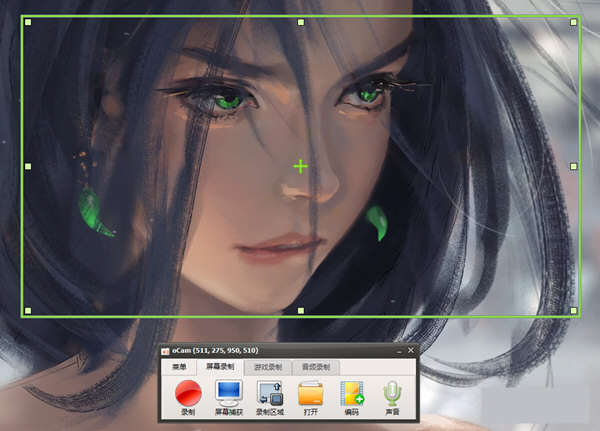
Task: Switch to the 游戏录制 game recording tab
Action: click(269, 367)
